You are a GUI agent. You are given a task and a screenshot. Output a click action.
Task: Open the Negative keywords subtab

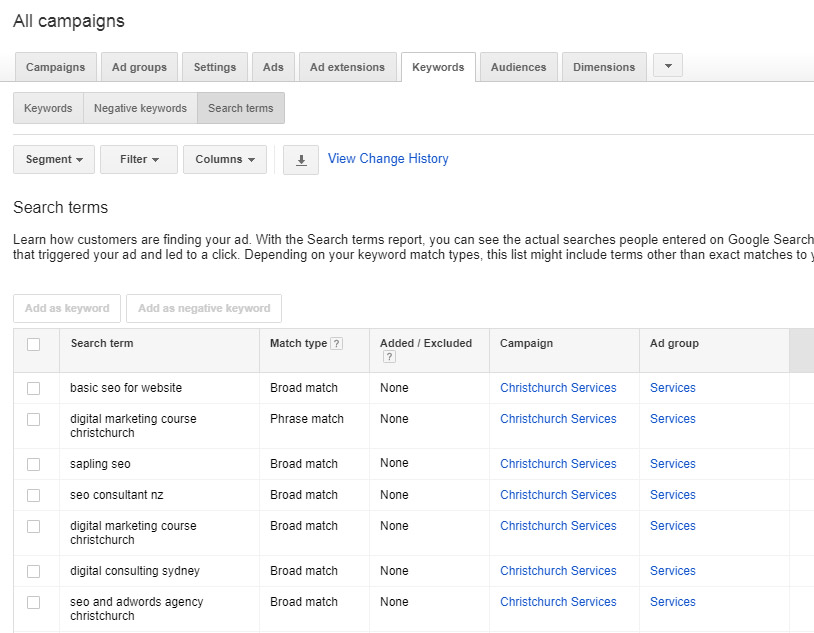pos(139,108)
